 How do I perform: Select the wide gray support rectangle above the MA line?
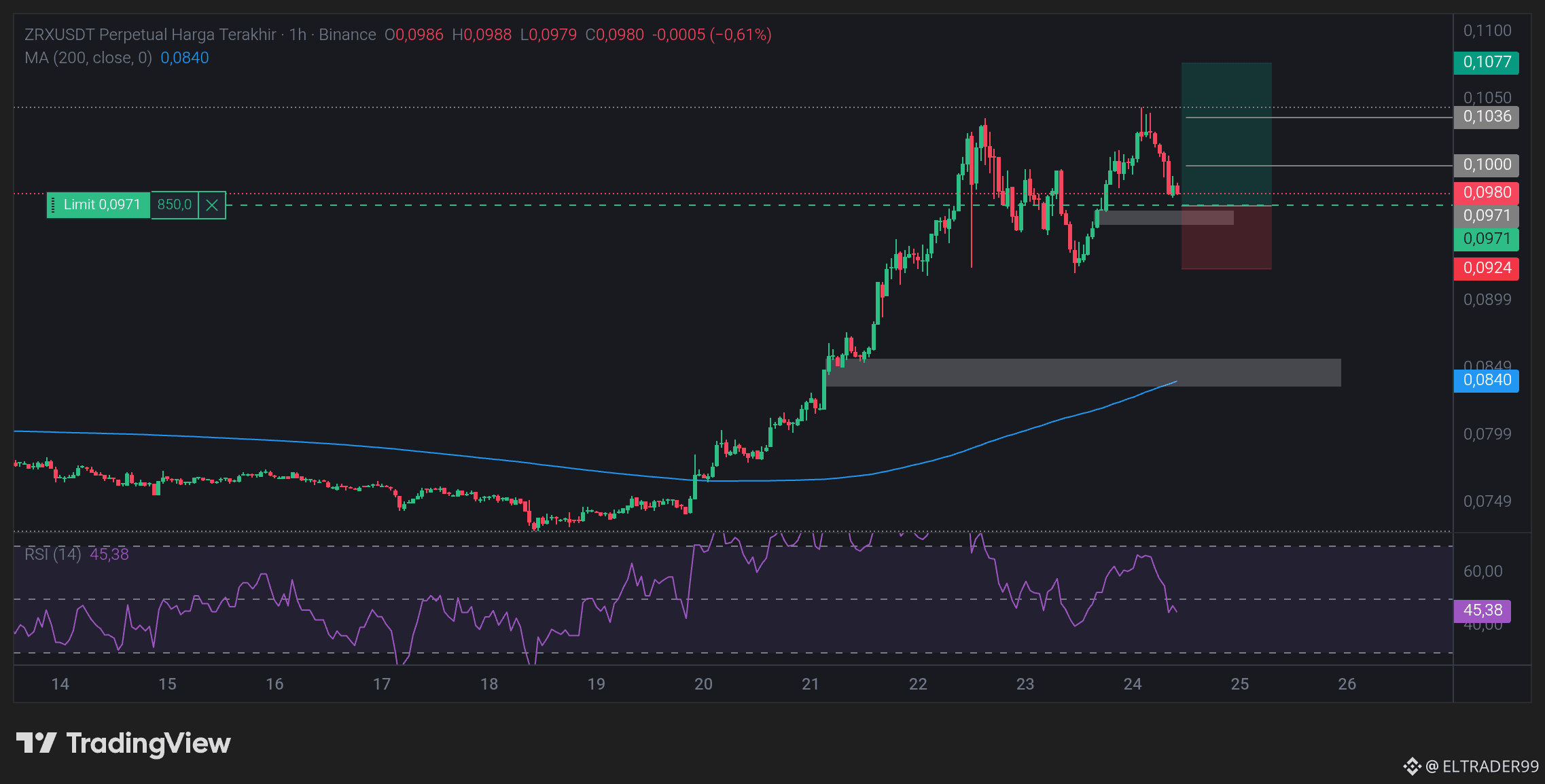pos(1084,372)
